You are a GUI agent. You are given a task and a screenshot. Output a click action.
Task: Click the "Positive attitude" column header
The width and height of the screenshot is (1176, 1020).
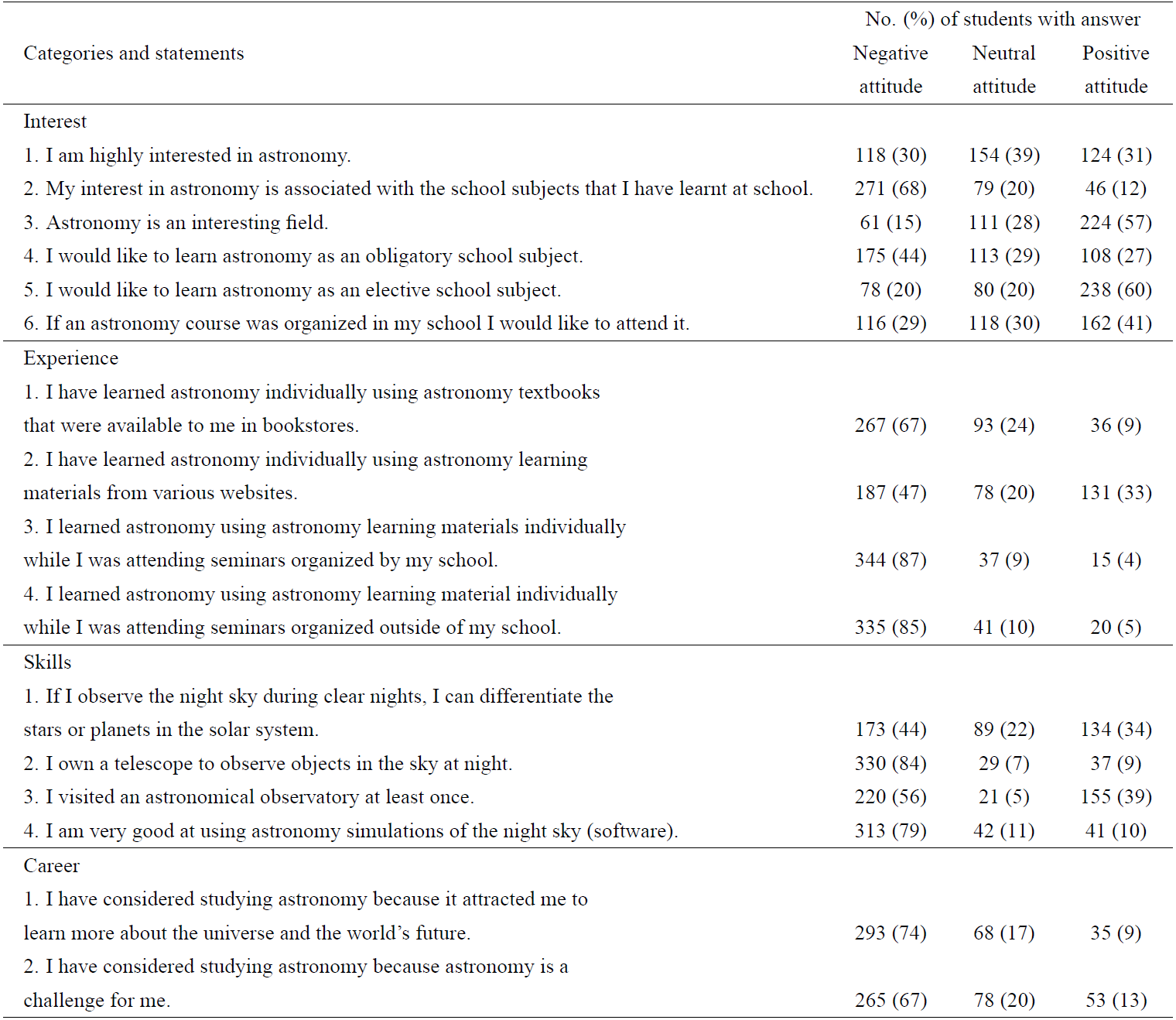(1116, 69)
